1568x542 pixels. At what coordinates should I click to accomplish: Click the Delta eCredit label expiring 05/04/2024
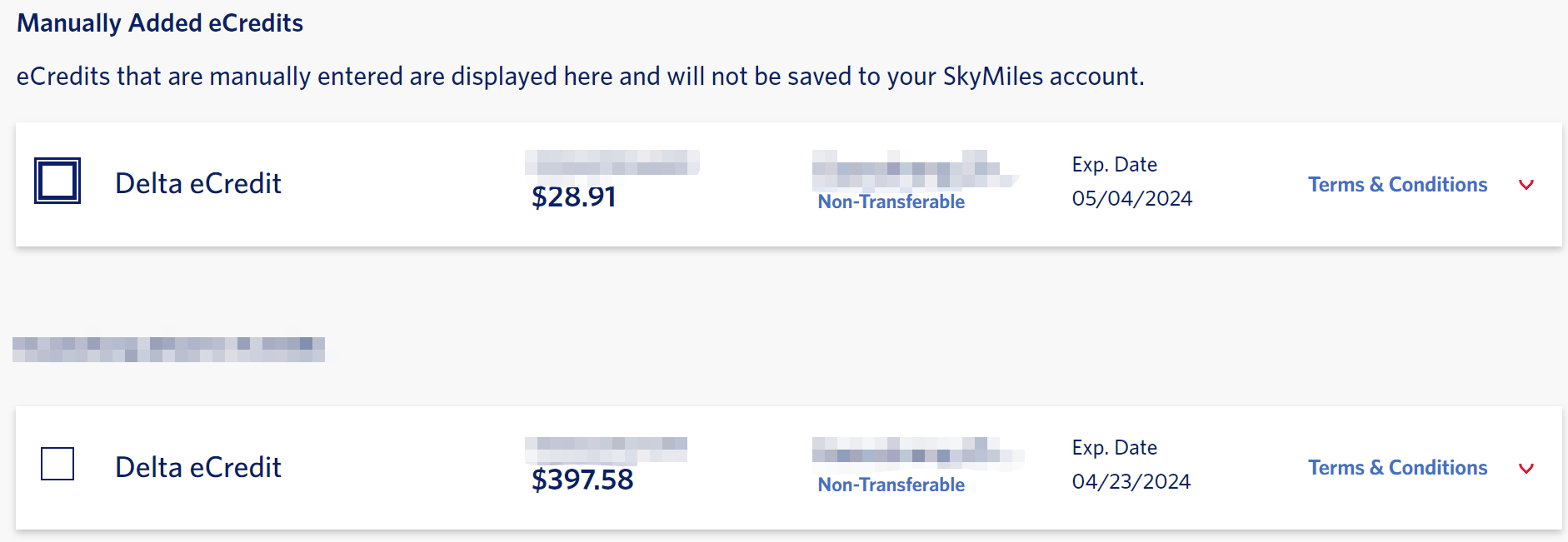198,183
